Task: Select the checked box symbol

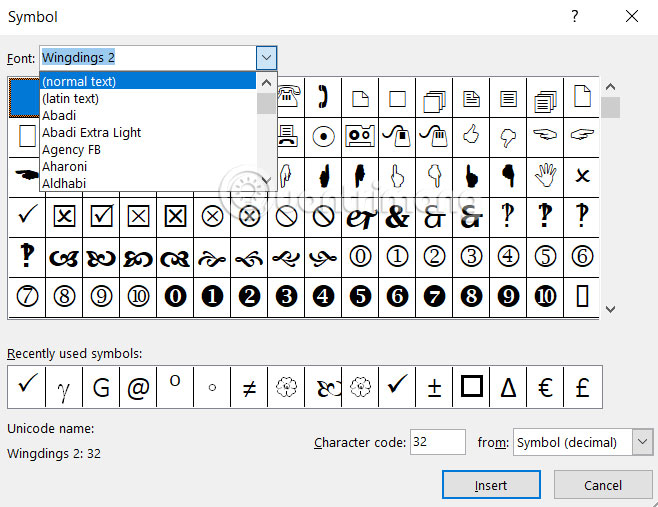Action: click(x=101, y=216)
